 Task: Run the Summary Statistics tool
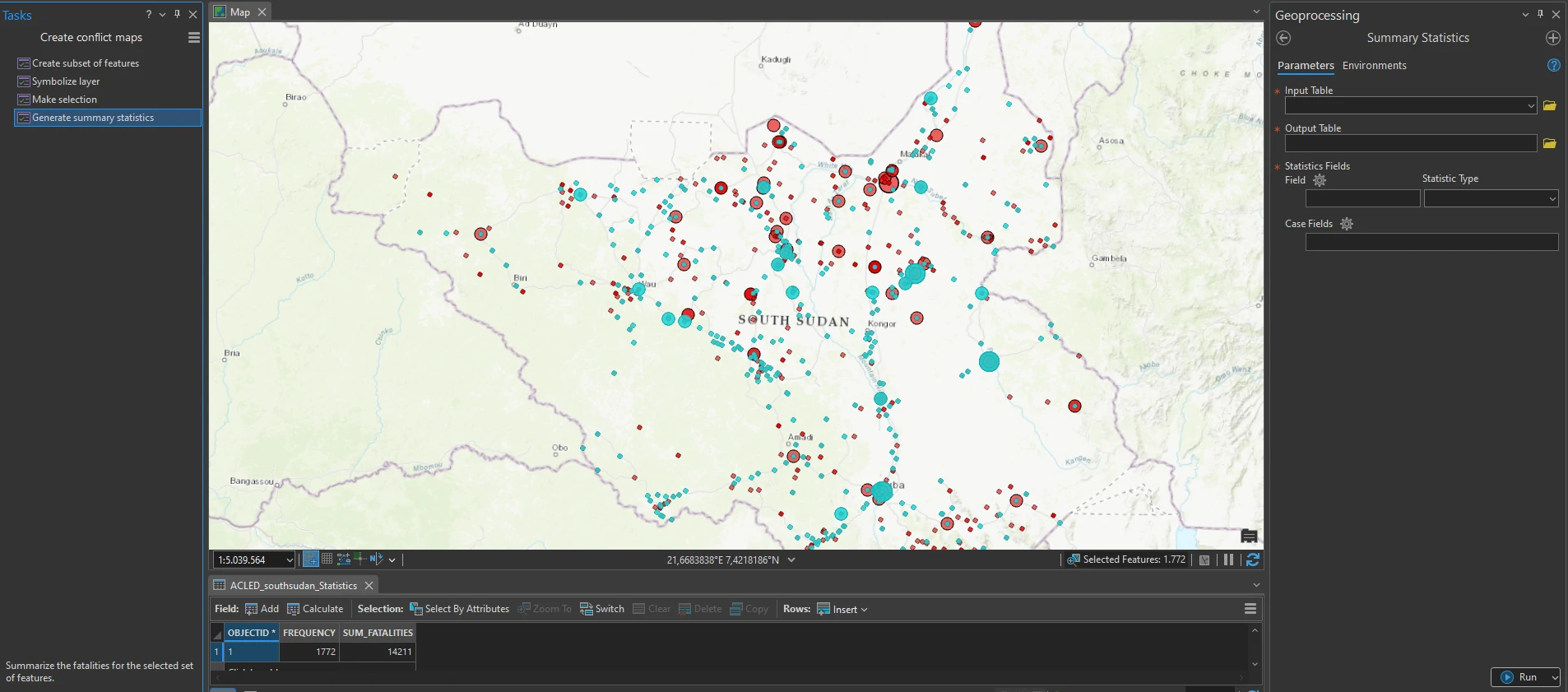pyautogui.click(x=1519, y=677)
